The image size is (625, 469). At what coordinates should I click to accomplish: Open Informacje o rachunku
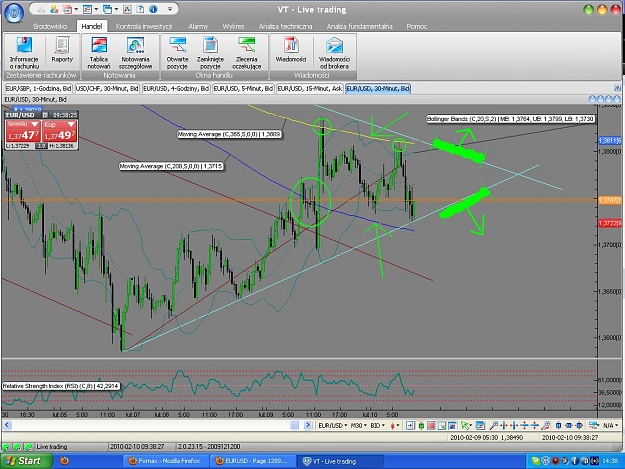click(24, 53)
